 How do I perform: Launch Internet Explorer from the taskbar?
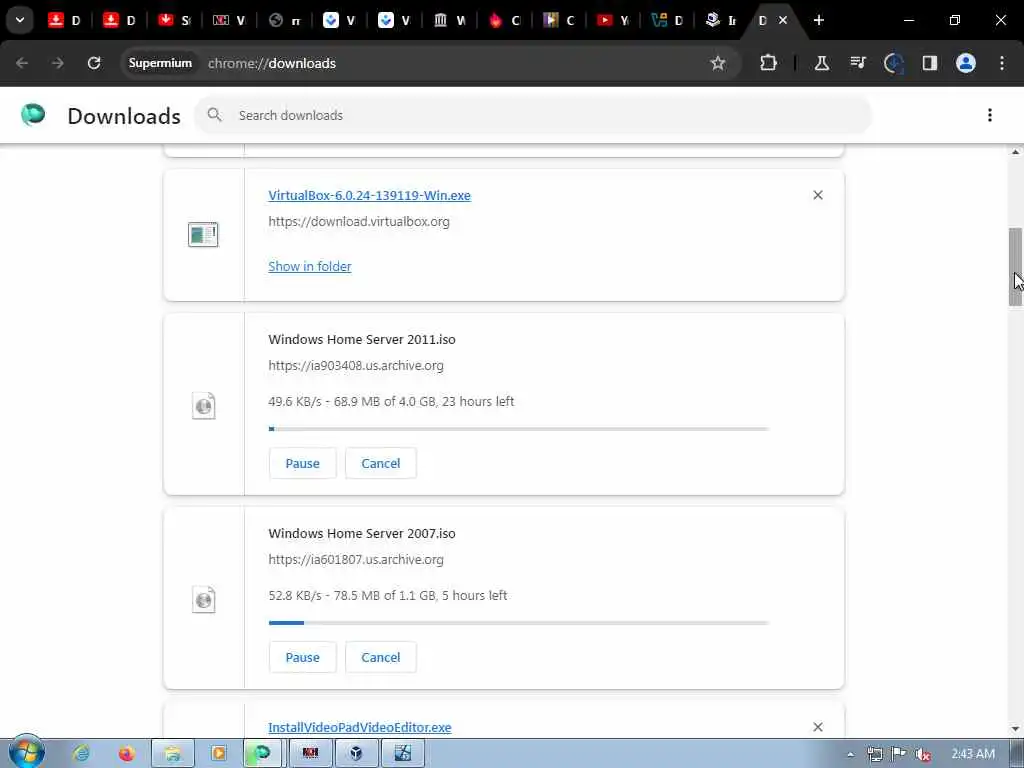(82, 754)
